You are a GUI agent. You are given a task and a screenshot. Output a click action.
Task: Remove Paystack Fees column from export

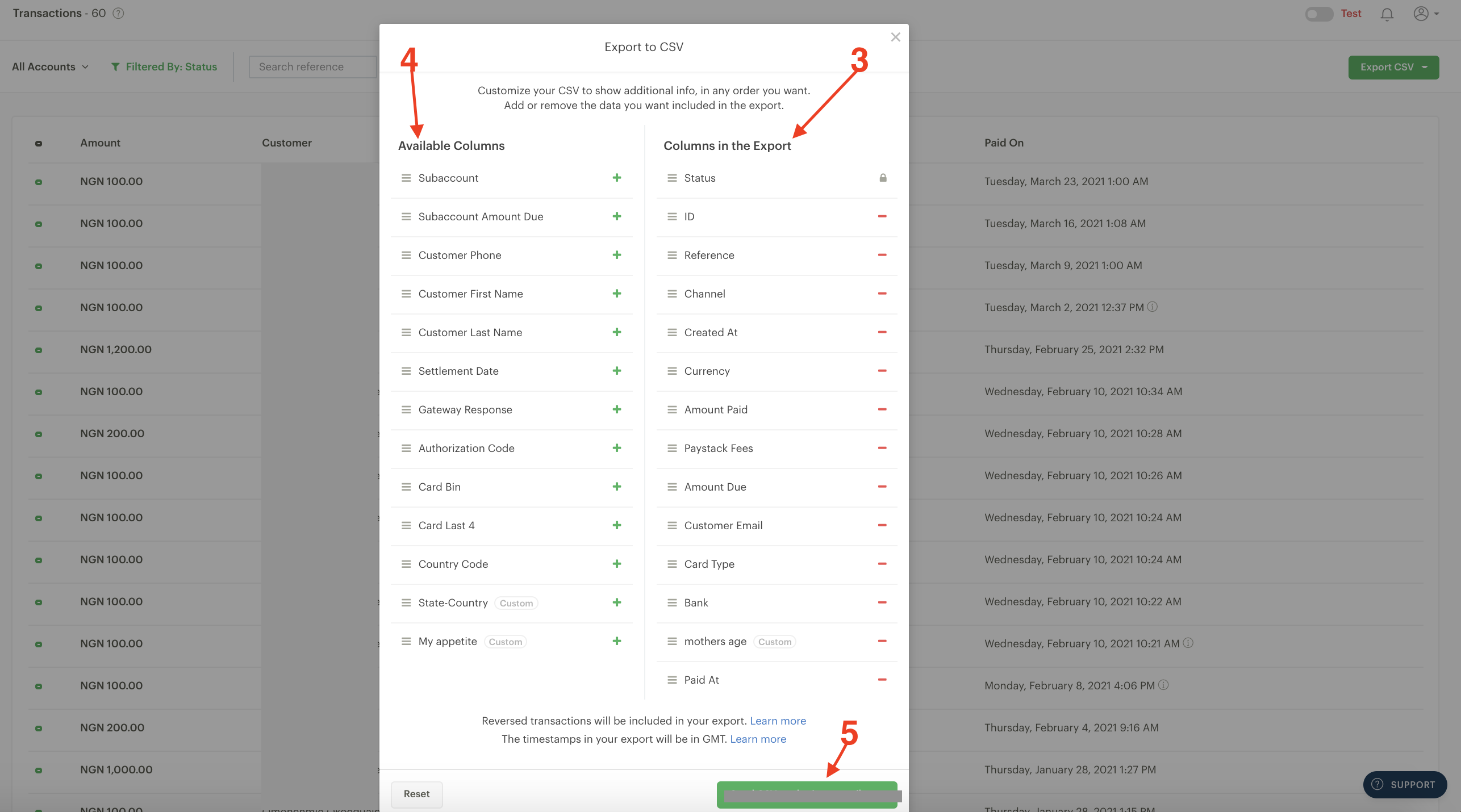pos(882,448)
